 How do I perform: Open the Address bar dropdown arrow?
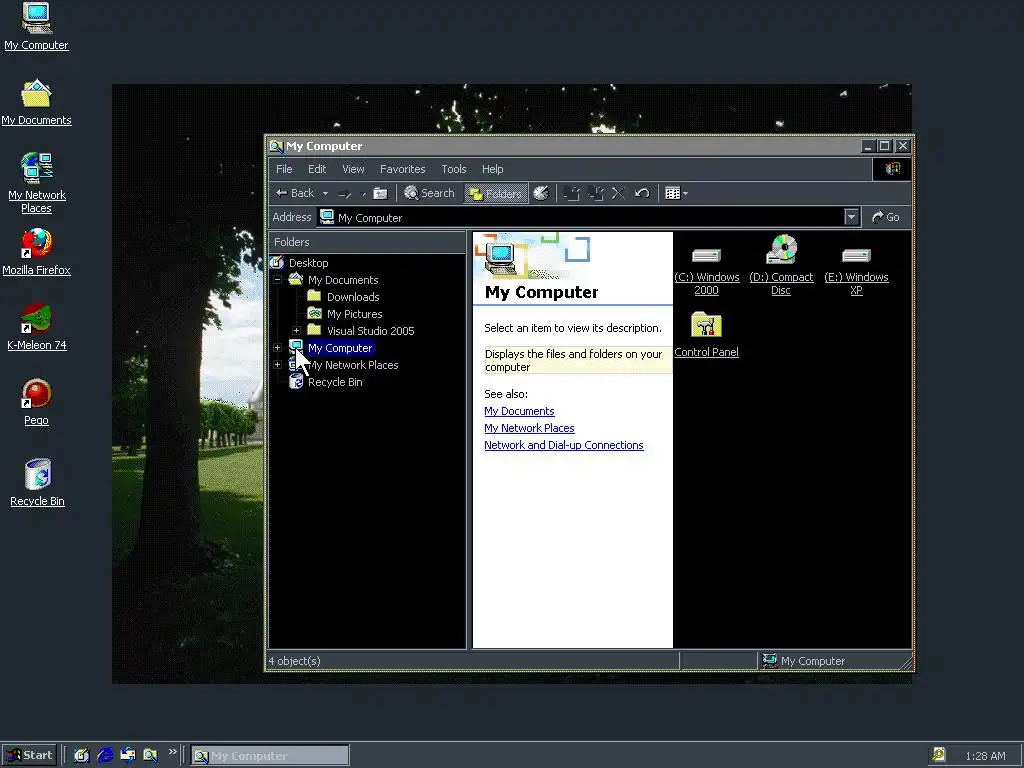(851, 217)
